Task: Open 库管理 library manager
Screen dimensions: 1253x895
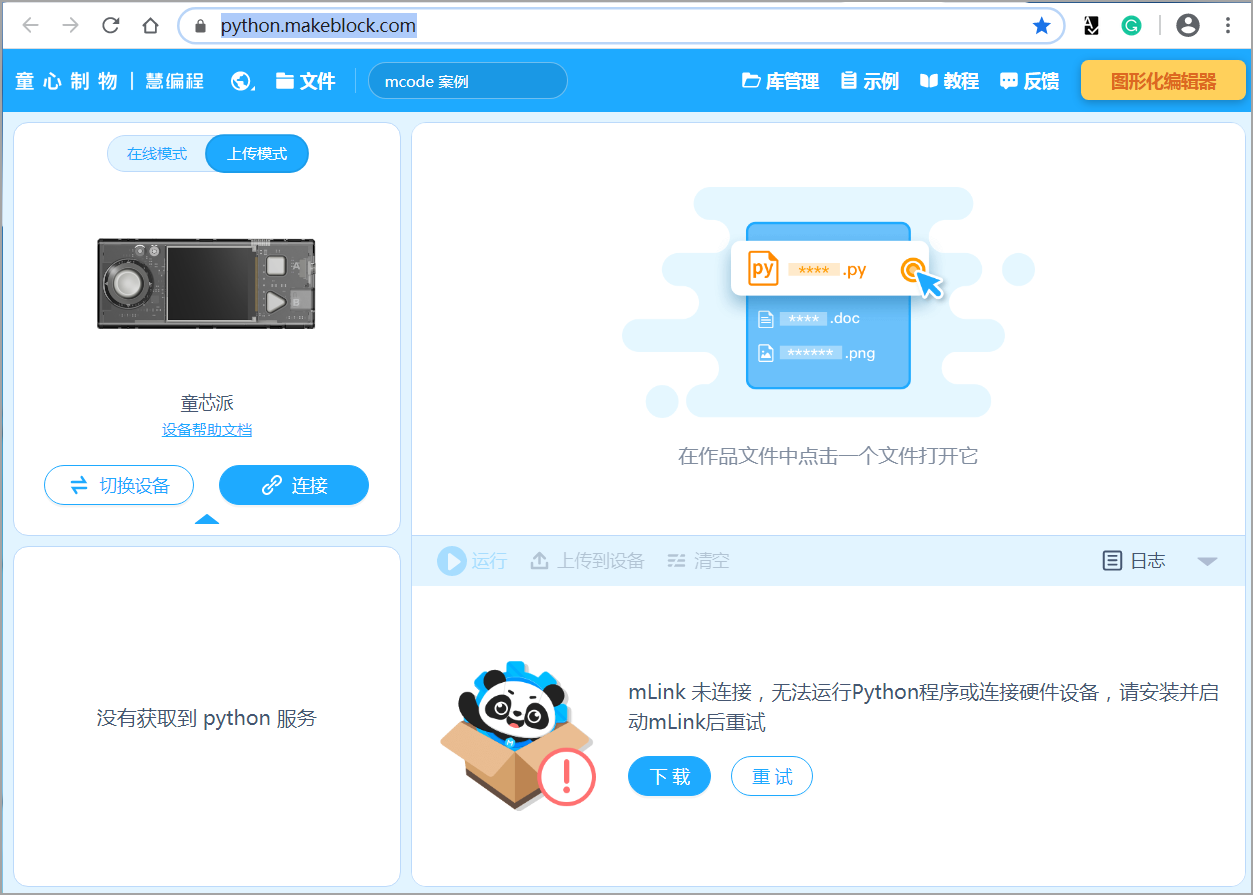Action: [780, 81]
